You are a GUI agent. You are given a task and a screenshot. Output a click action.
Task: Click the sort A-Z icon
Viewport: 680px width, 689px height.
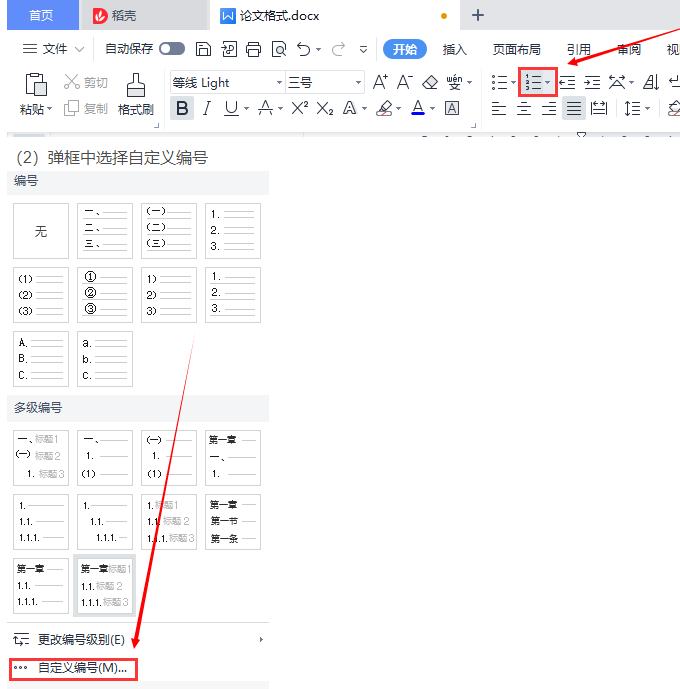coord(651,82)
